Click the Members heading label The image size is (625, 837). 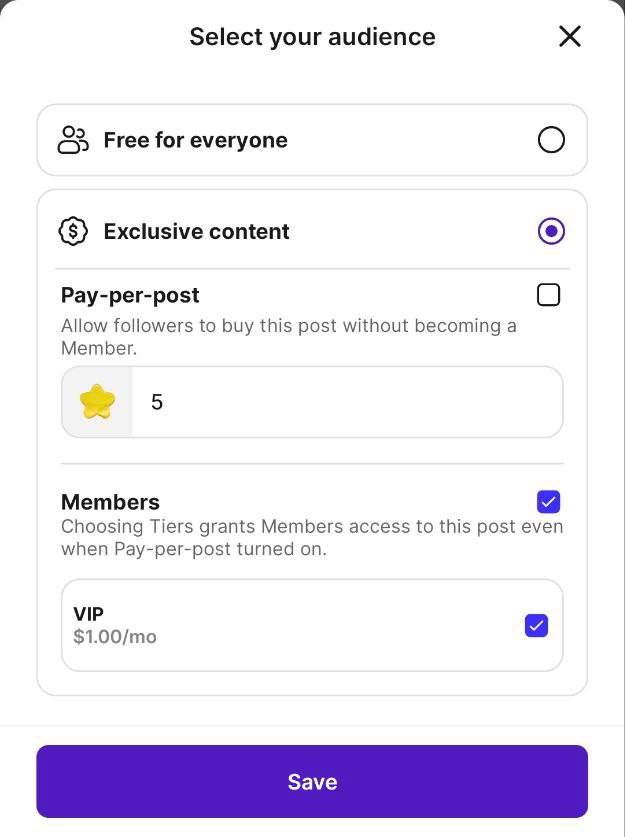(x=110, y=502)
